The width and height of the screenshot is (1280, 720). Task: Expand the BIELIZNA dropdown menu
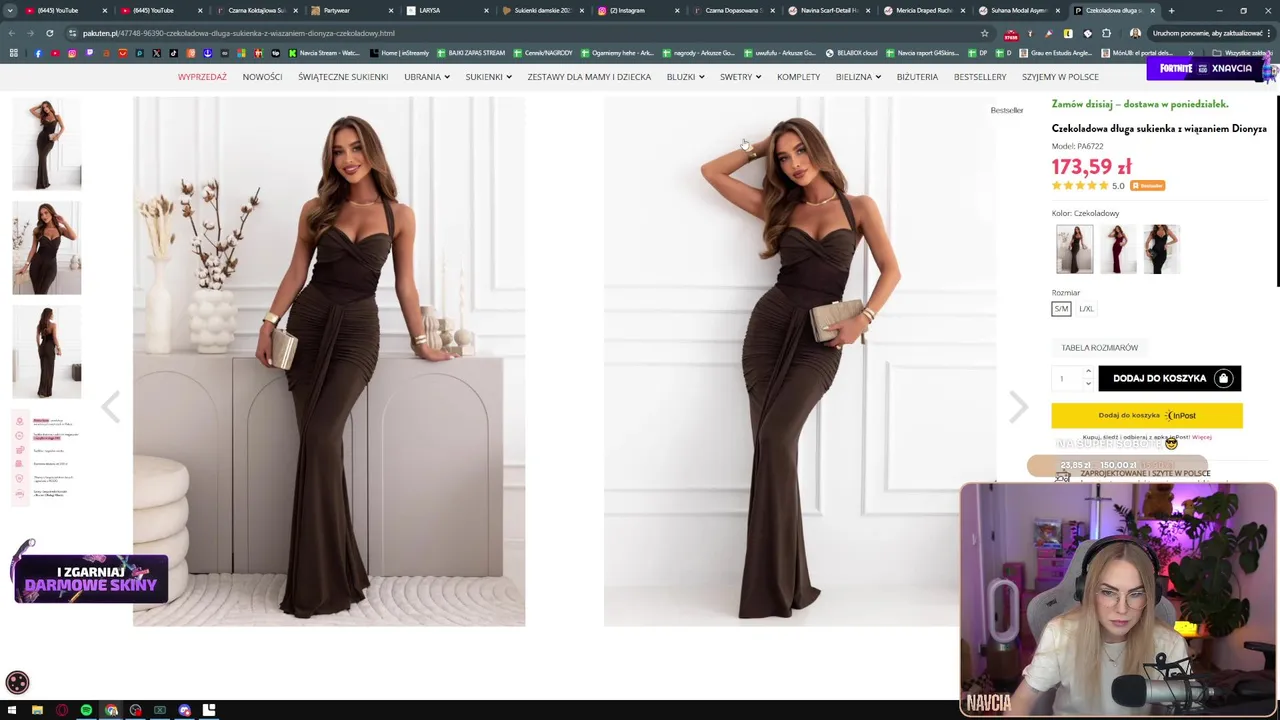click(858, 77)
